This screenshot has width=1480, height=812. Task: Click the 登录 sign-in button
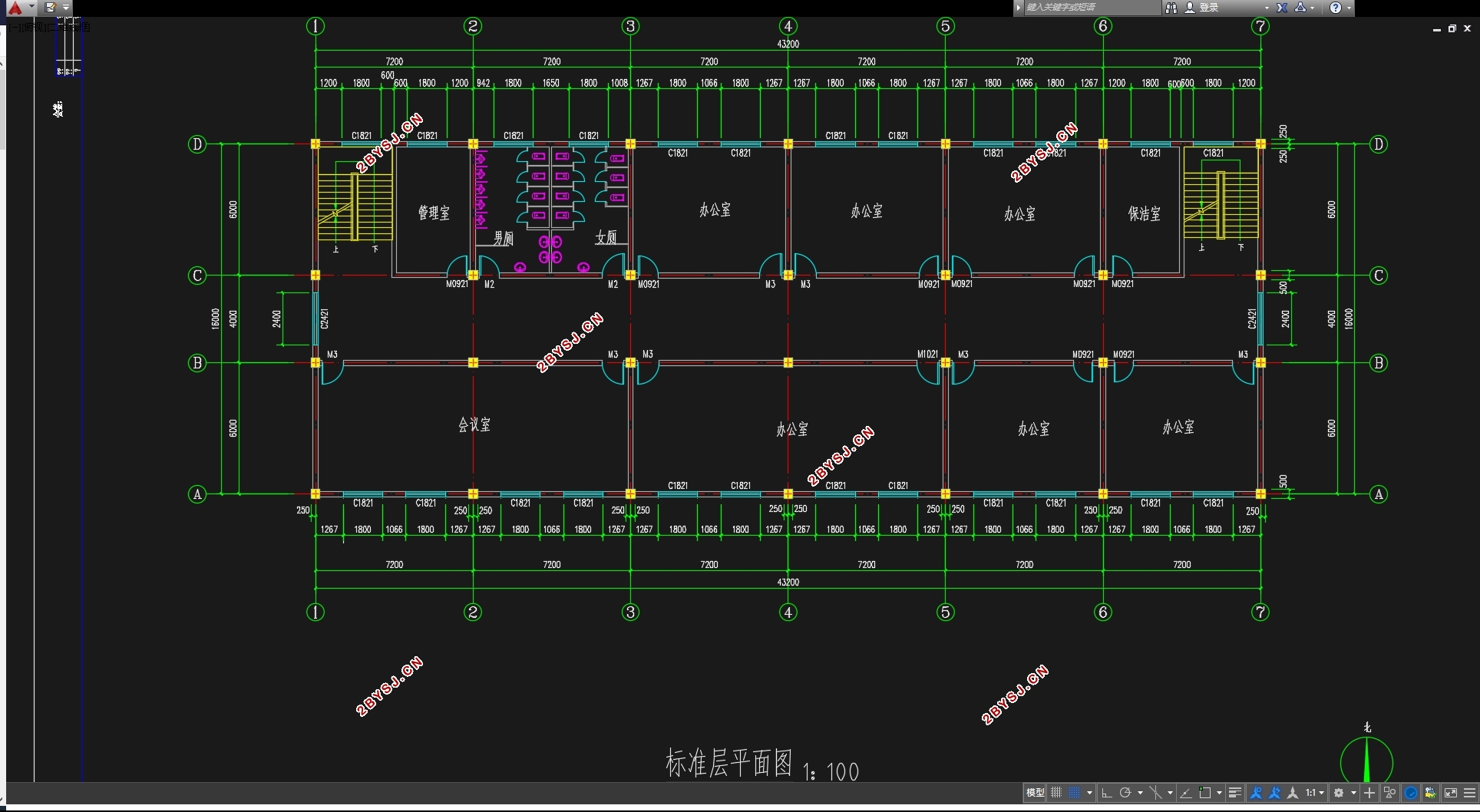pyautogui.click(x=1202, y=7)
